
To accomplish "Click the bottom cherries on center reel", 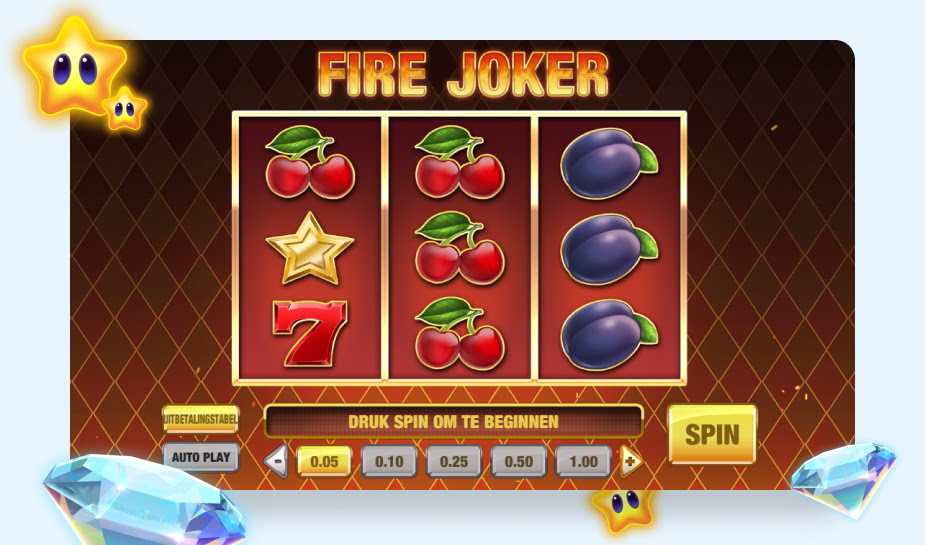I will point(460,333).
